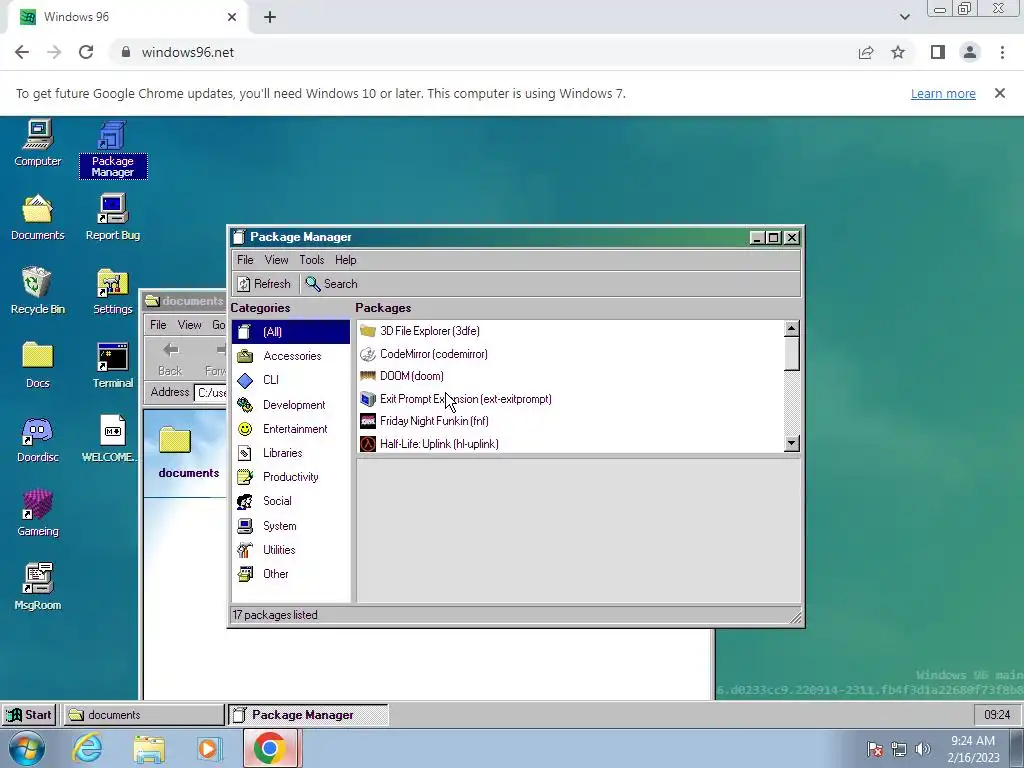Open the View menu in documents window
The width and height of the screenshot is (1024, 768).
point(189,325)
